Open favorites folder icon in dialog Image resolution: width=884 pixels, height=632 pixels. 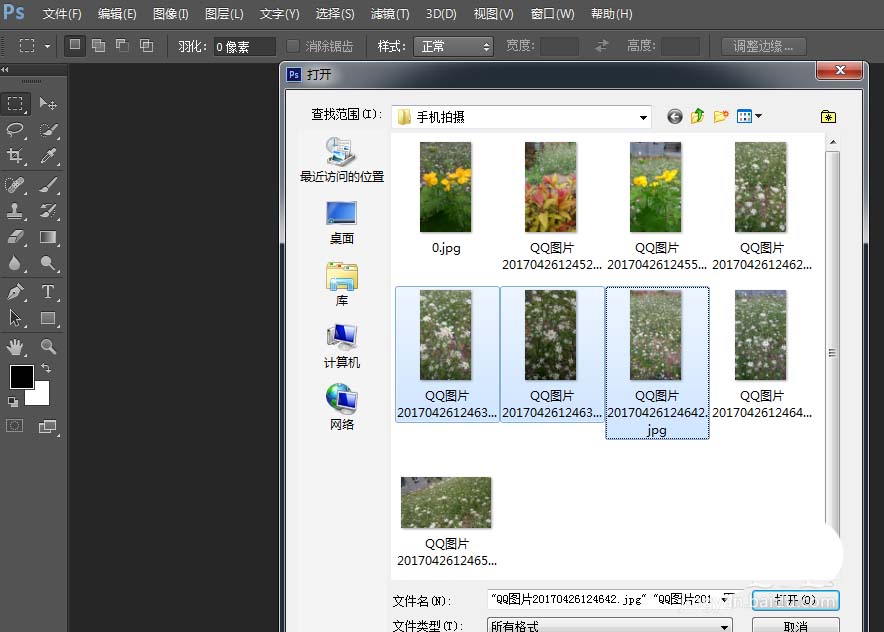(x=828, y=116)
